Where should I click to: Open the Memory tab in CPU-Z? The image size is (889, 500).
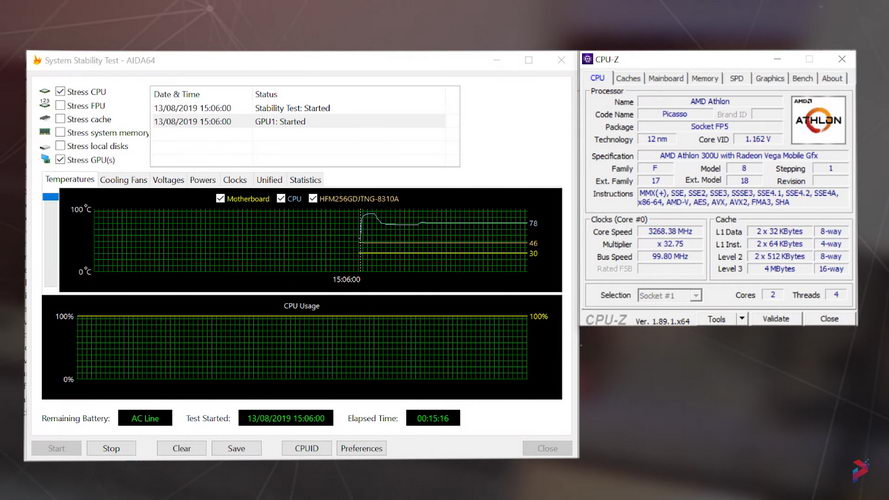click(x=704, y=78)
